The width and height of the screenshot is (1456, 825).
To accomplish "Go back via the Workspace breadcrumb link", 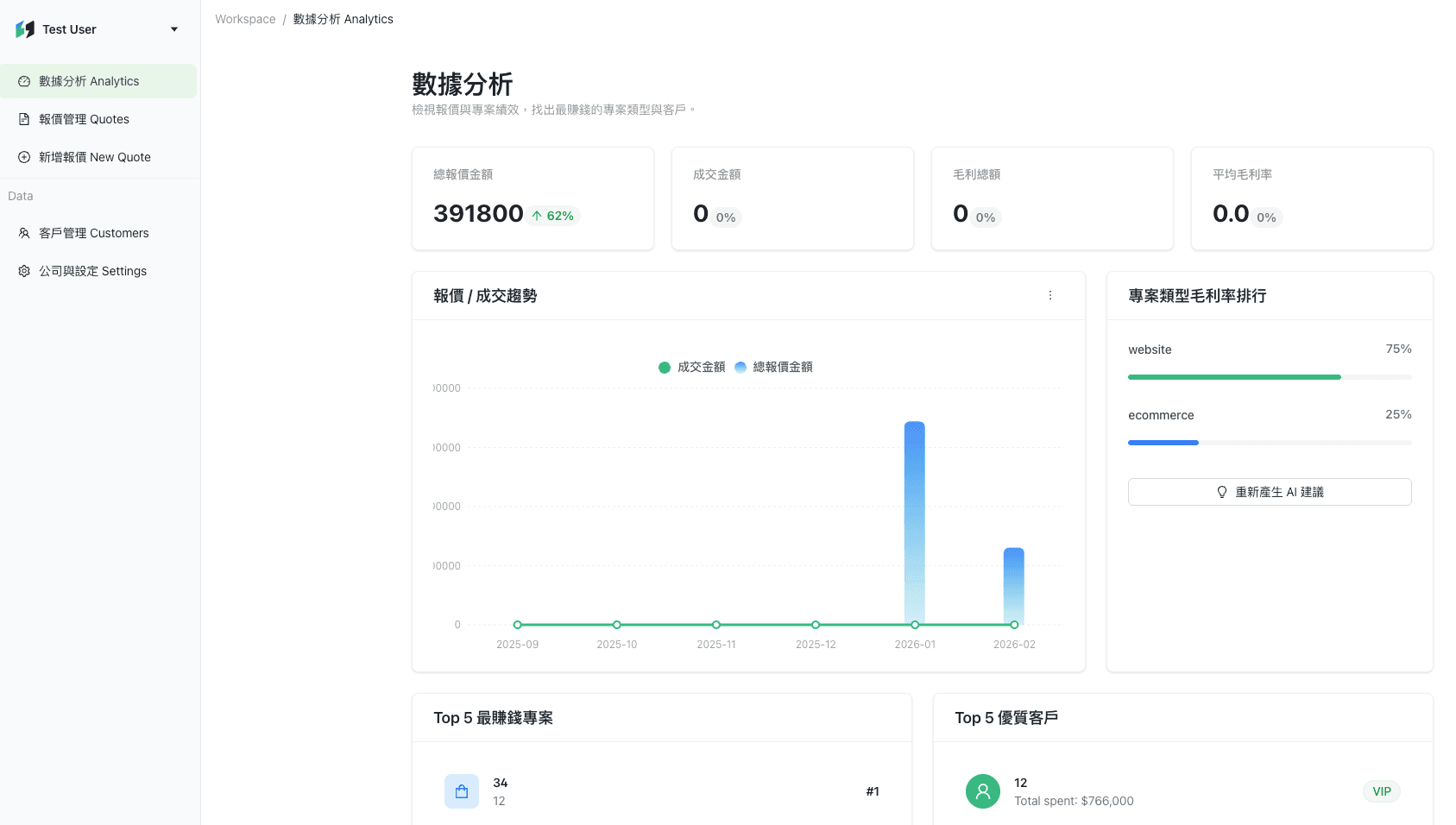I will click(245, 19).
